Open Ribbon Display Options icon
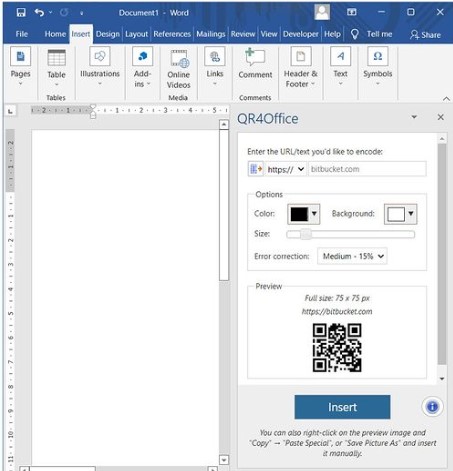 point(352,12)
